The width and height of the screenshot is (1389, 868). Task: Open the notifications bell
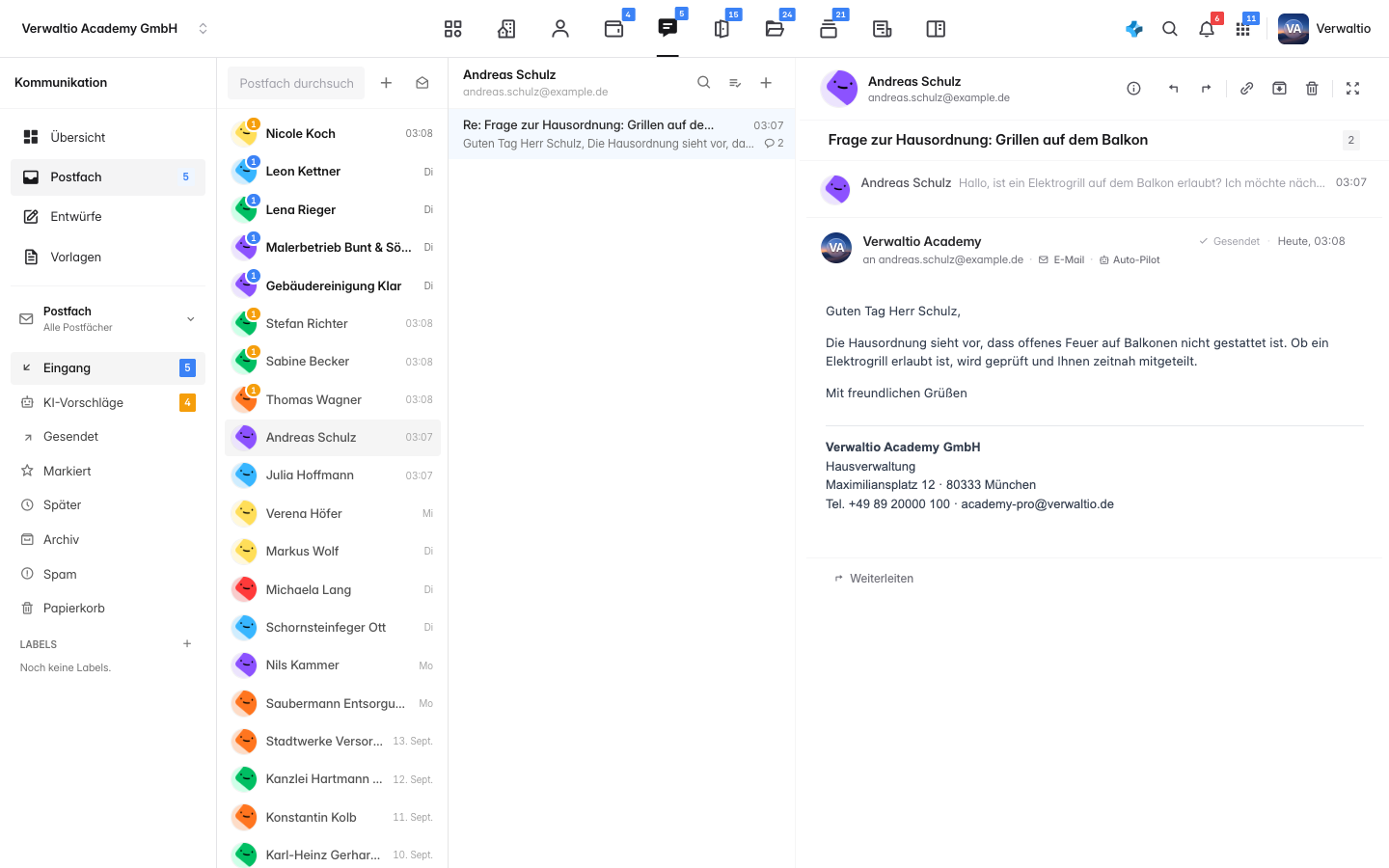pos(1207,29)
